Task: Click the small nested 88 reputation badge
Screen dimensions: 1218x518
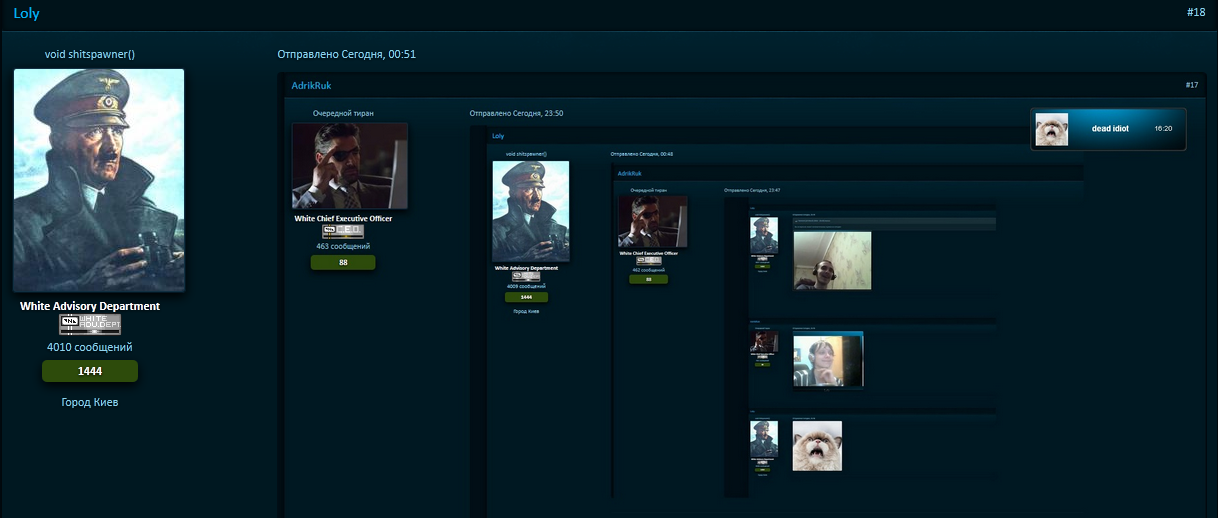Action: [649, 280]
